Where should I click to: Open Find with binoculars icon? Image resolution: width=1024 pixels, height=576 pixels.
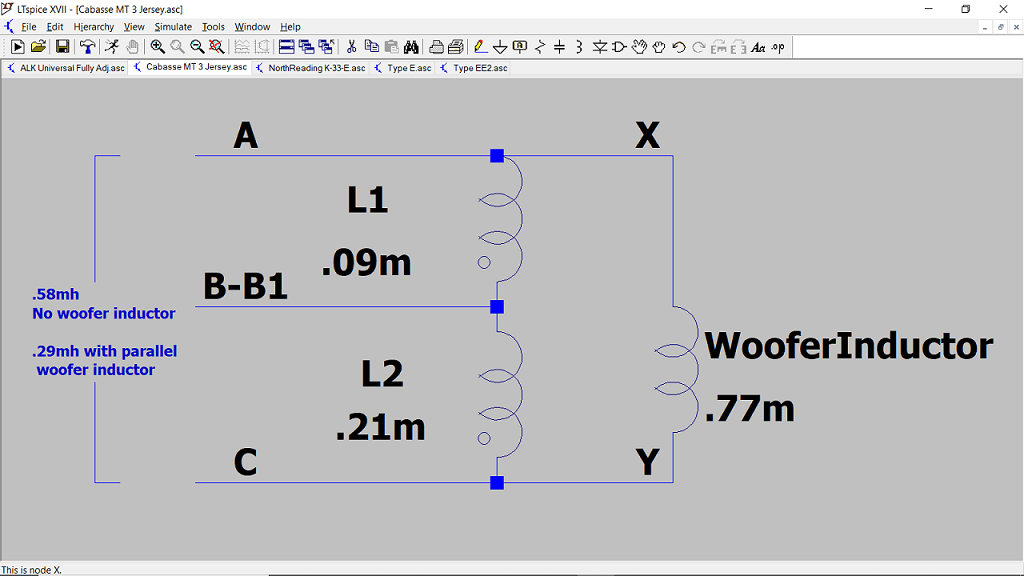tap(411, 46)
